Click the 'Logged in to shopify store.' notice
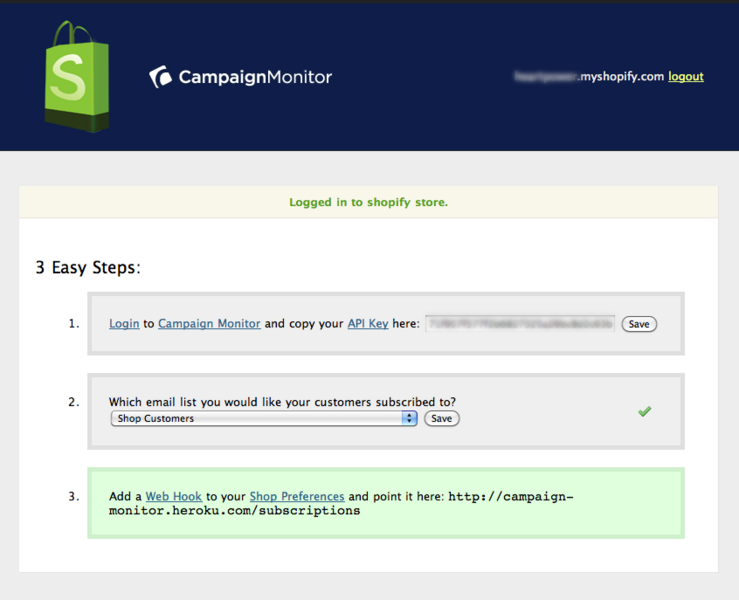 click(x=369, y=202)
